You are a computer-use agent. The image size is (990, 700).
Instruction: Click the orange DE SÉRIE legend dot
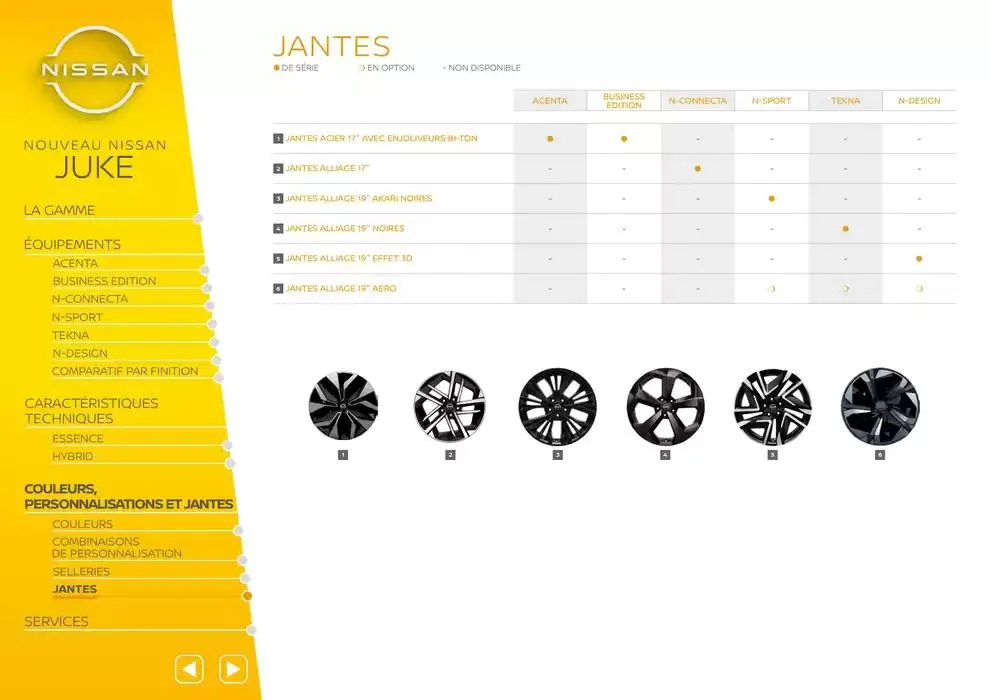pos(277,68)
